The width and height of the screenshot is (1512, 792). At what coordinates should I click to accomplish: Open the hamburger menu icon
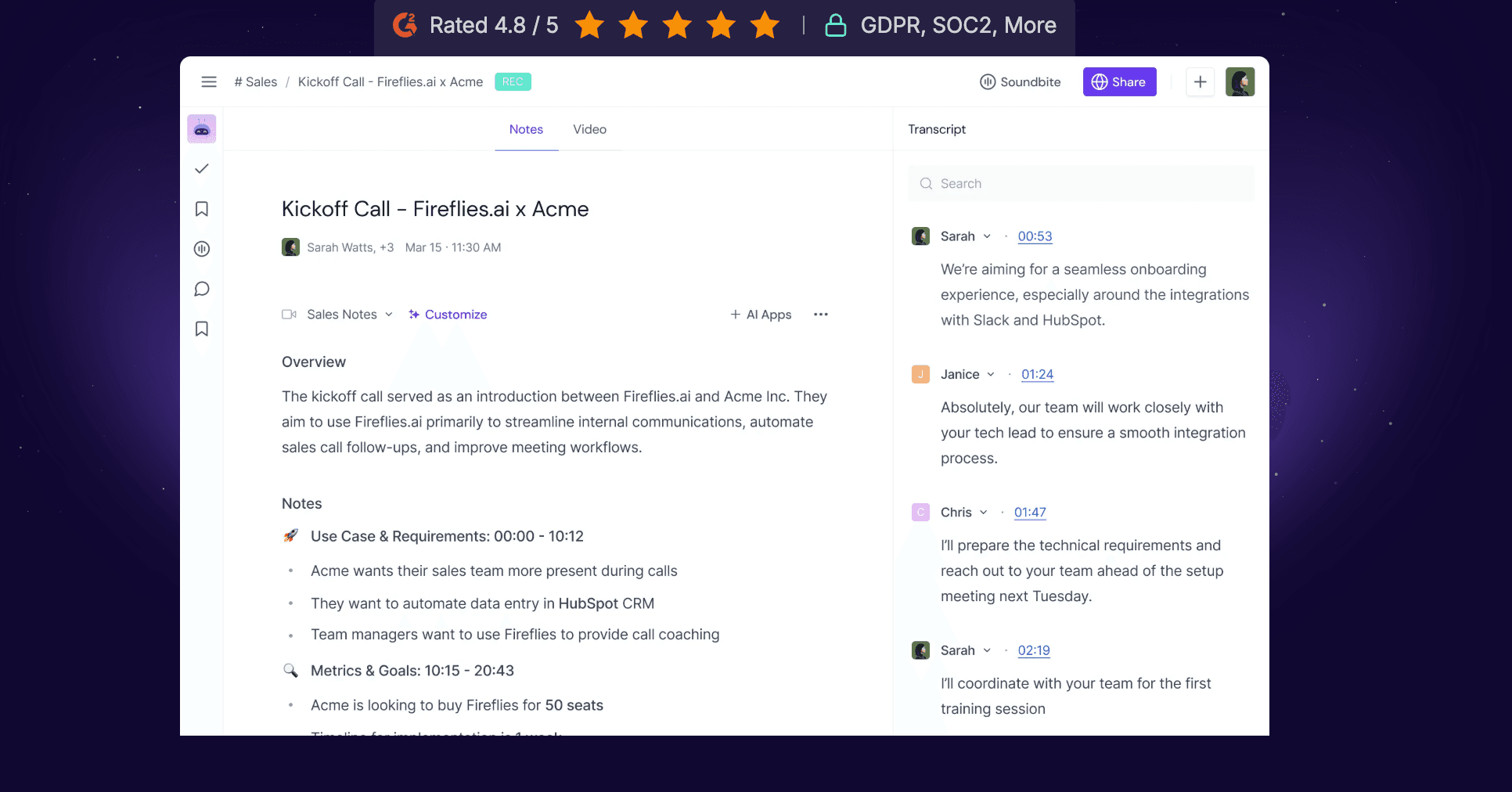[x=209, y=82]
